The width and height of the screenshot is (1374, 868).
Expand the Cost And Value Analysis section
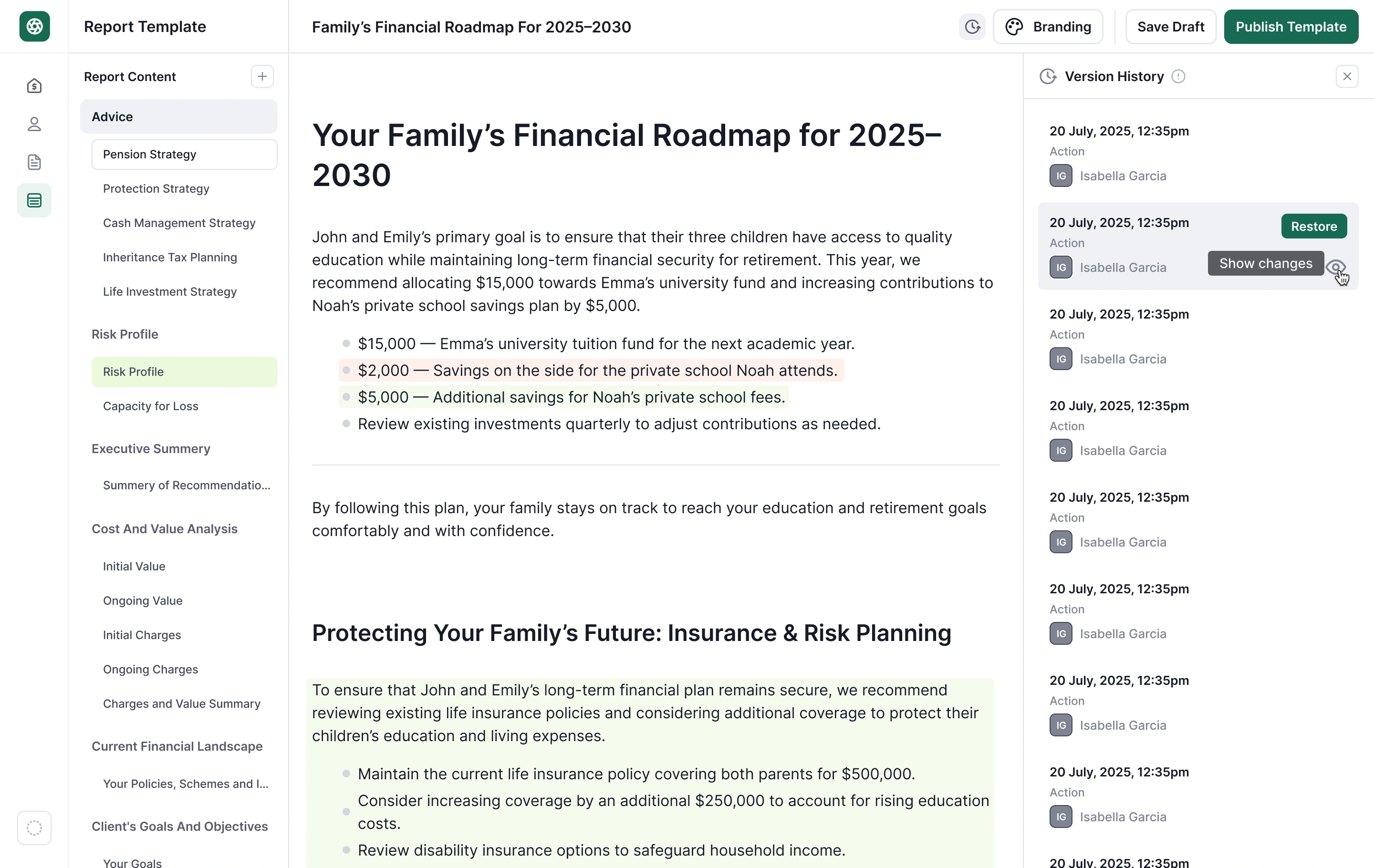pyautogui.click(x=164, y=529)
